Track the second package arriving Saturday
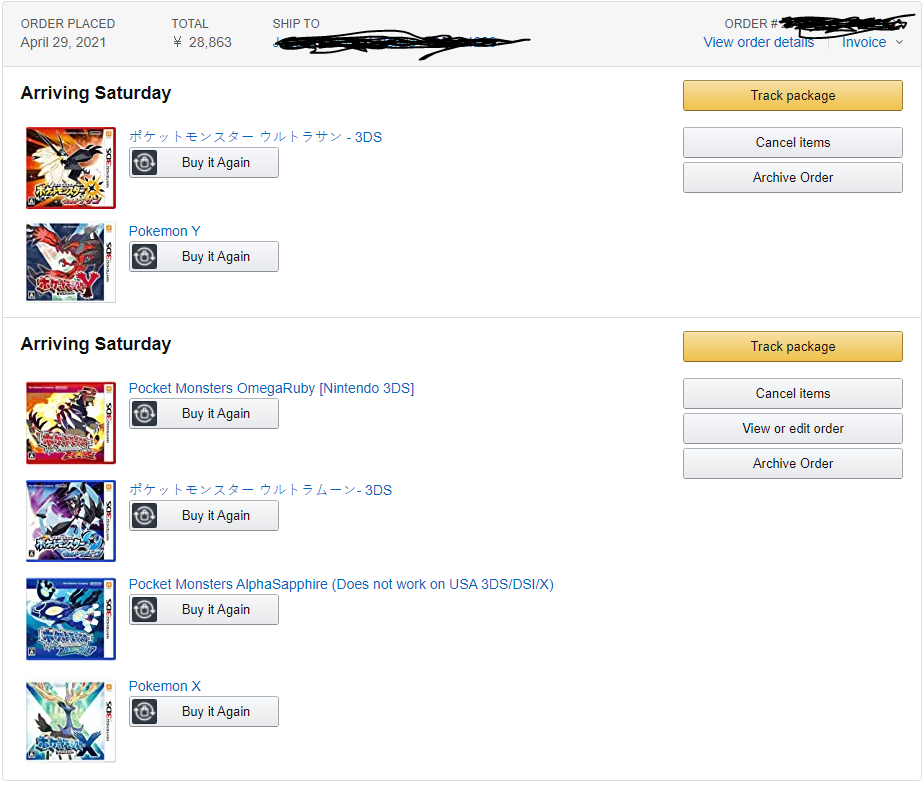The height and width of the screenshot is (786, 924). (x=793, y=346)
